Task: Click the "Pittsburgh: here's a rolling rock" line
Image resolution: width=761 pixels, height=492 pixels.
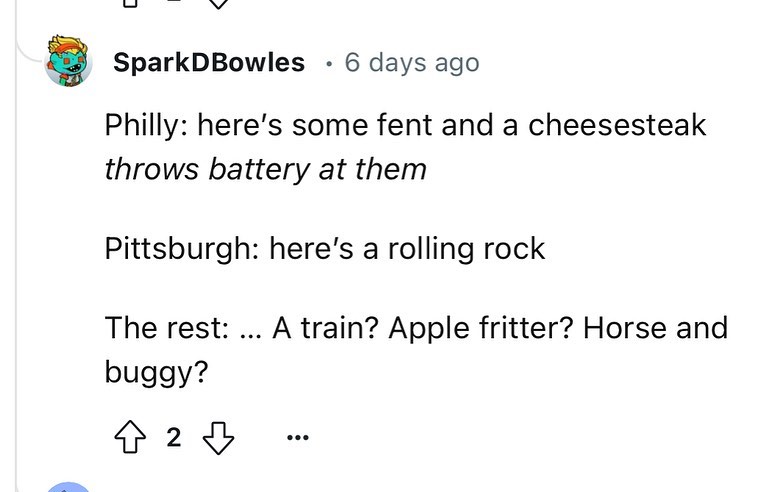Action: pyautogui.click(x=325, y=248)
